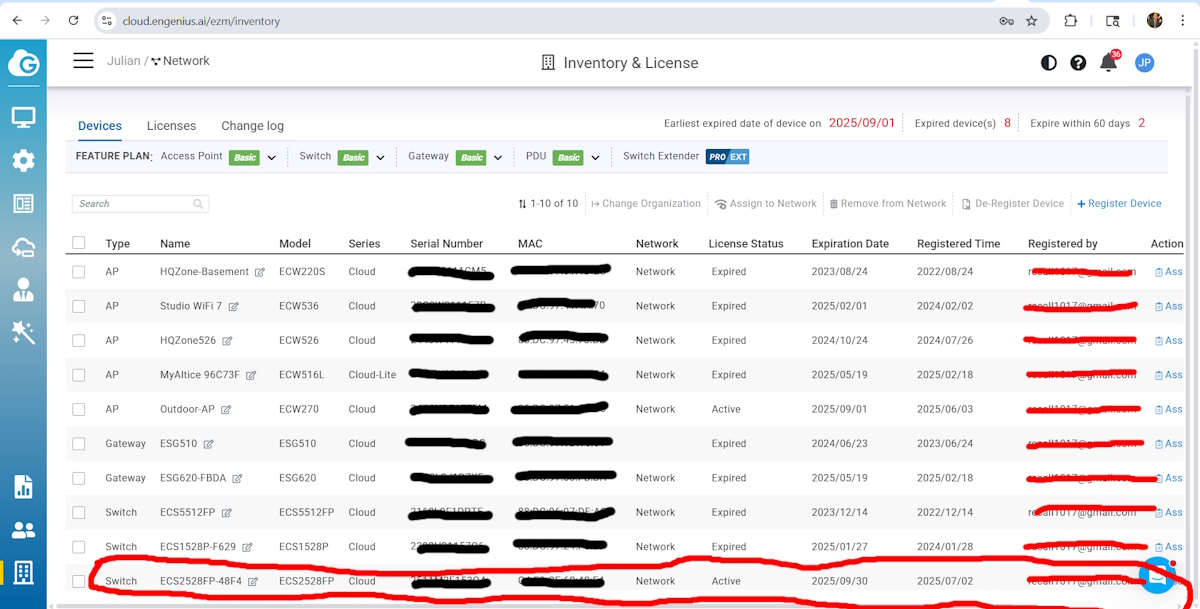Edit the ECS5512FP switch name
This screenshot has width=1200, height=609.
coord(227,513)
